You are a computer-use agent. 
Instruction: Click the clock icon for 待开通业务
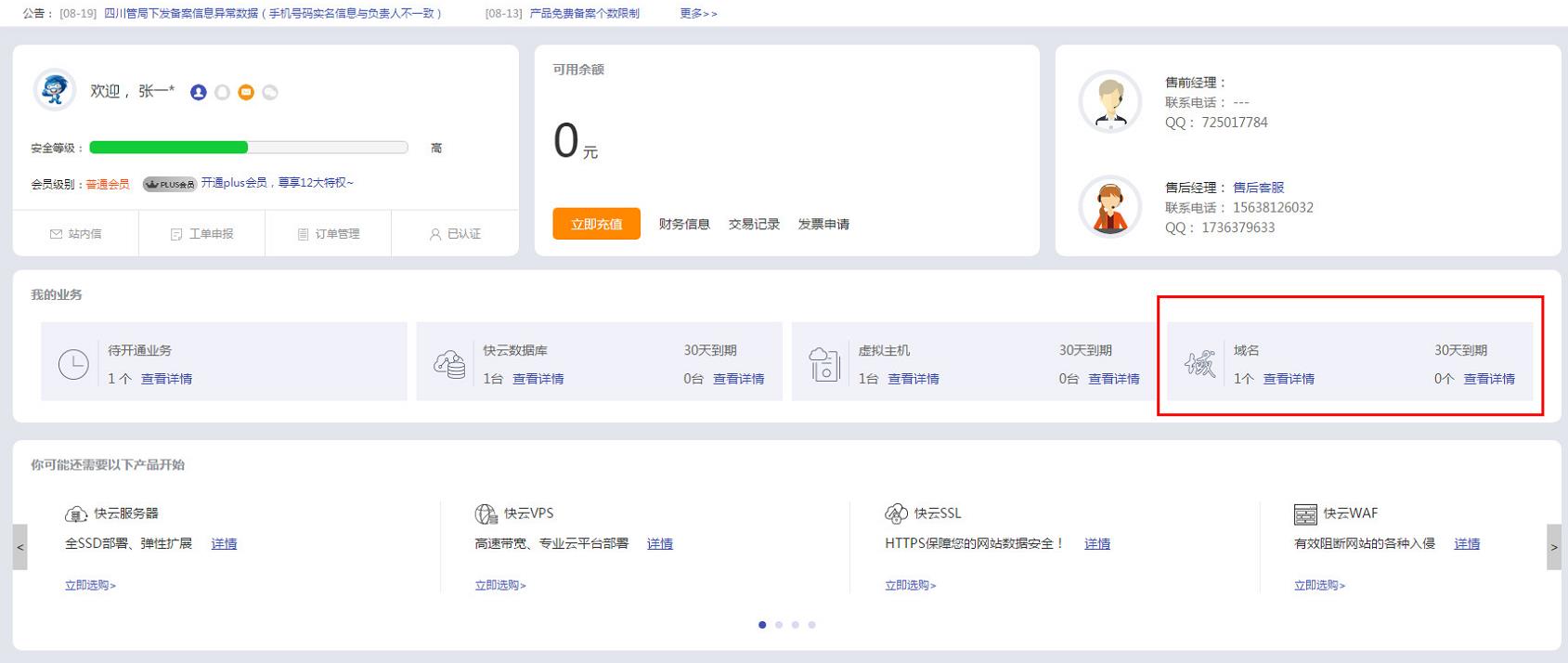tap(73, 364)
